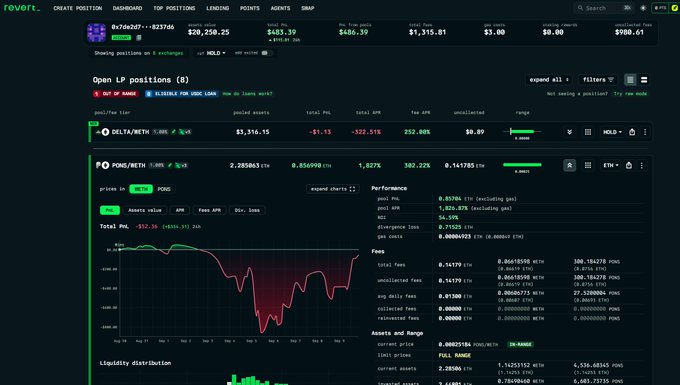Click the search magnifier field

604,8
